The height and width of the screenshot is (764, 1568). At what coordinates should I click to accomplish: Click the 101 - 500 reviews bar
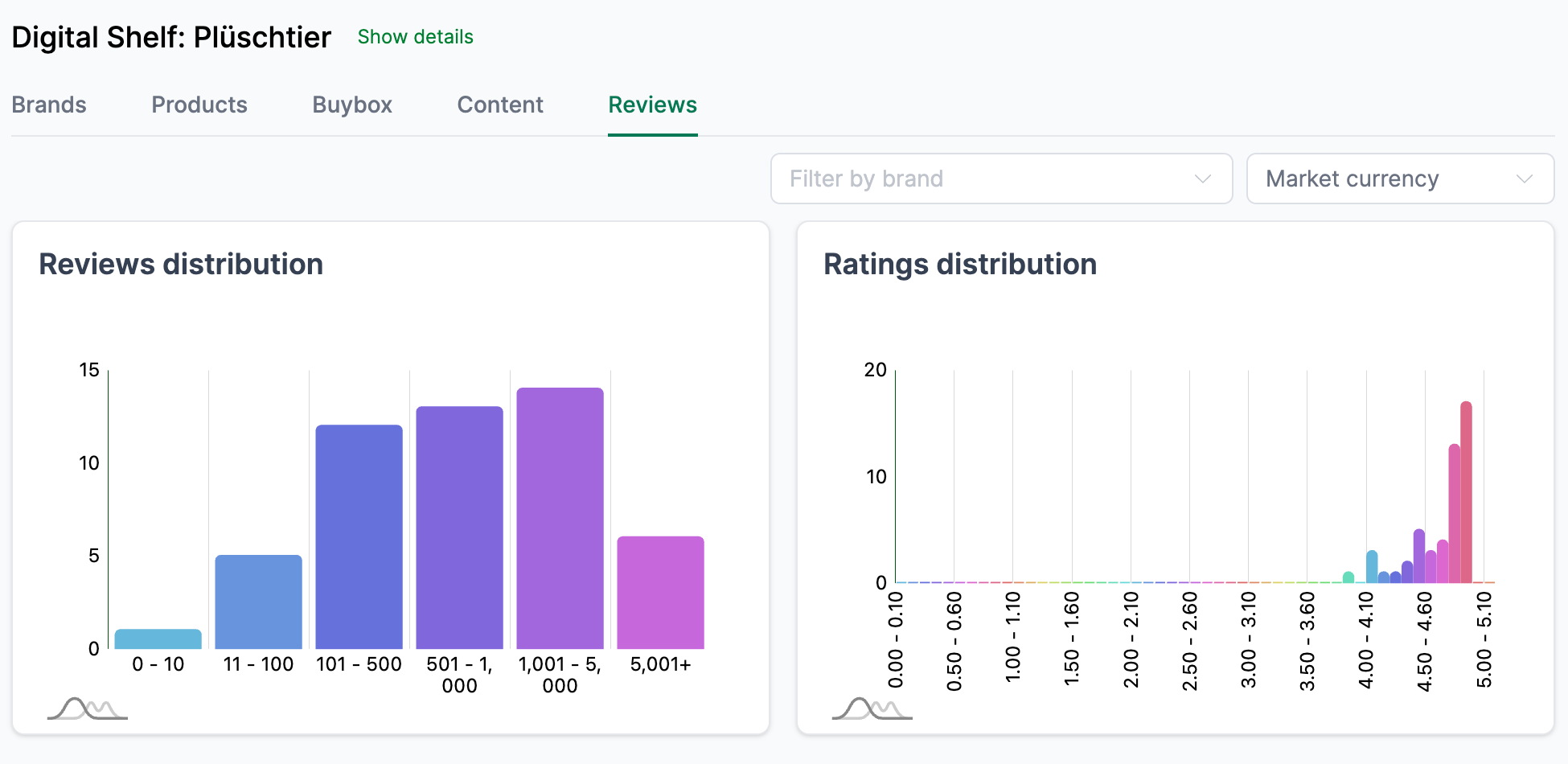(359, 536)
